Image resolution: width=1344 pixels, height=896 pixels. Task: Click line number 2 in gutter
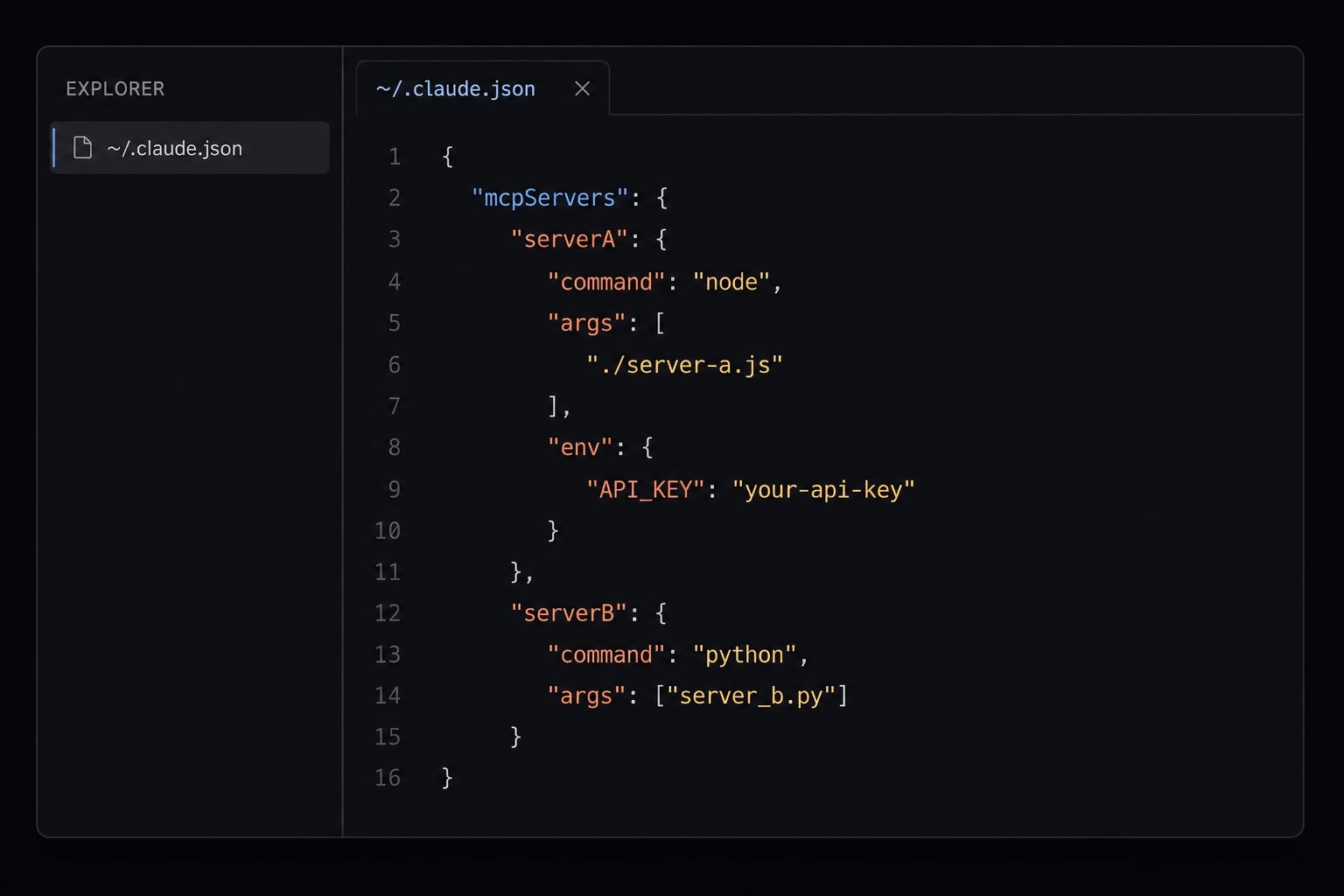pyautogui.click(x=395, y=198)
